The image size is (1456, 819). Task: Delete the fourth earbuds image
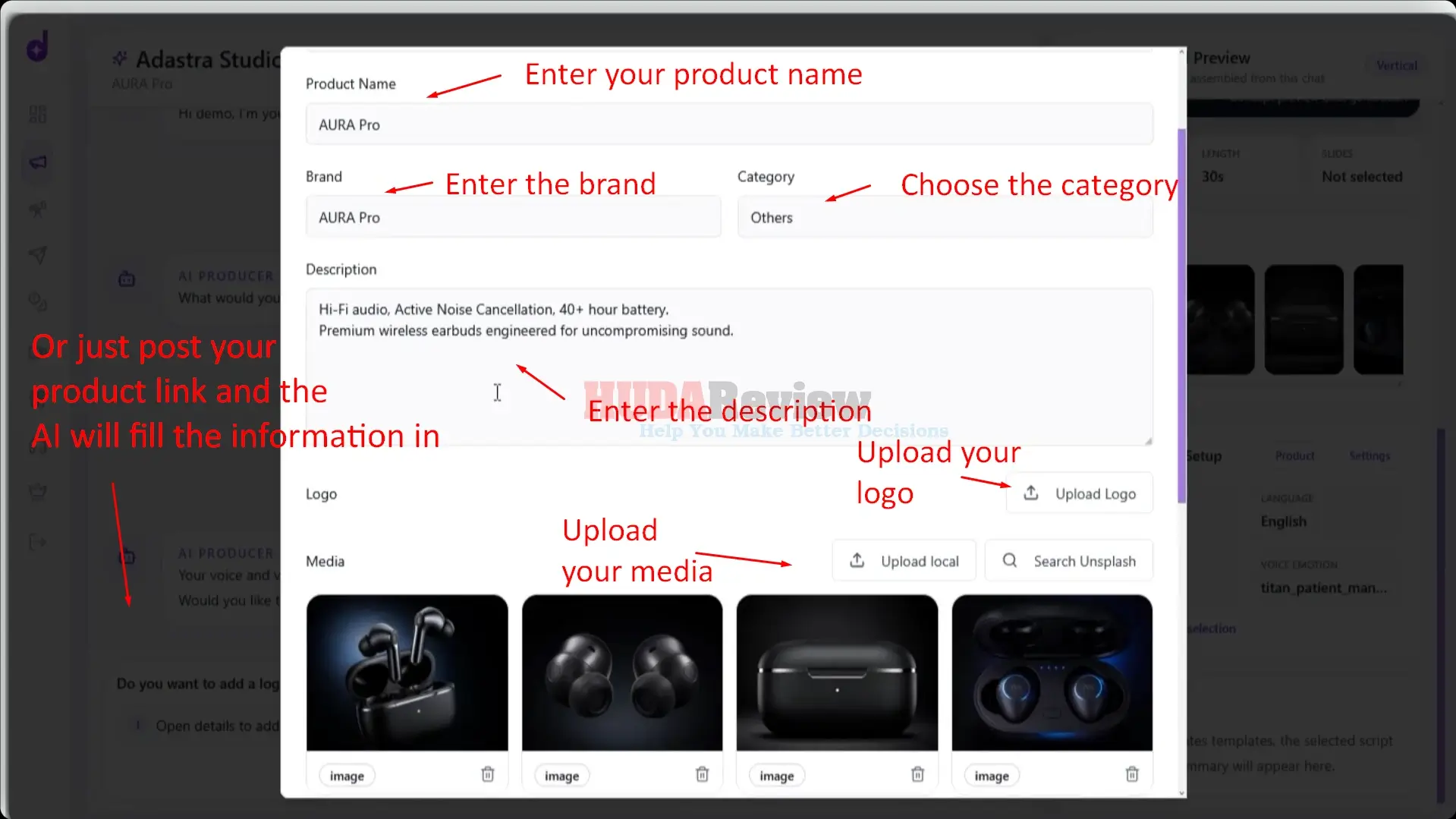coord(1132,774)
